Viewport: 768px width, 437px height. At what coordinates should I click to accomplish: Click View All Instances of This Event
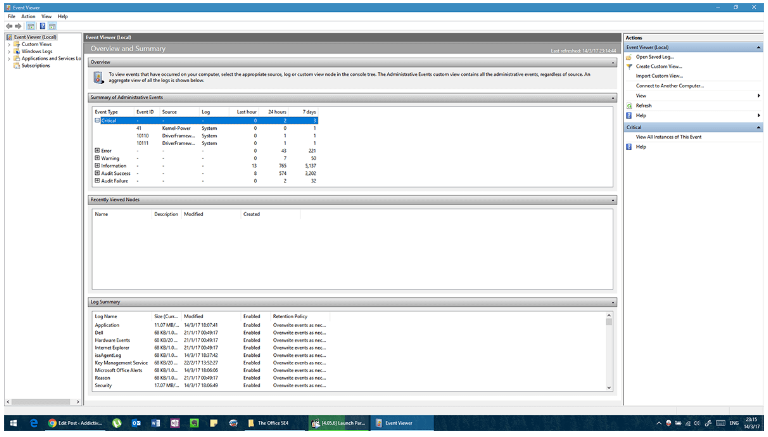pos(669,137)
